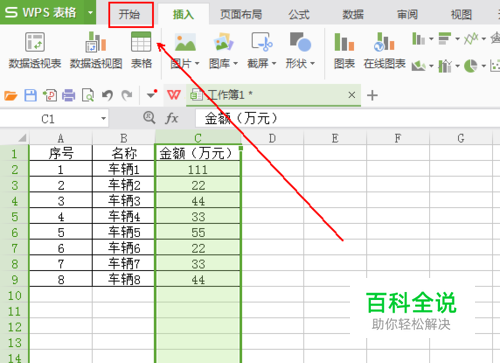Open online charts (在线图表)
The width and height of the screenshot is (500, 363).
pyautogui.click(x=384, y=51)
